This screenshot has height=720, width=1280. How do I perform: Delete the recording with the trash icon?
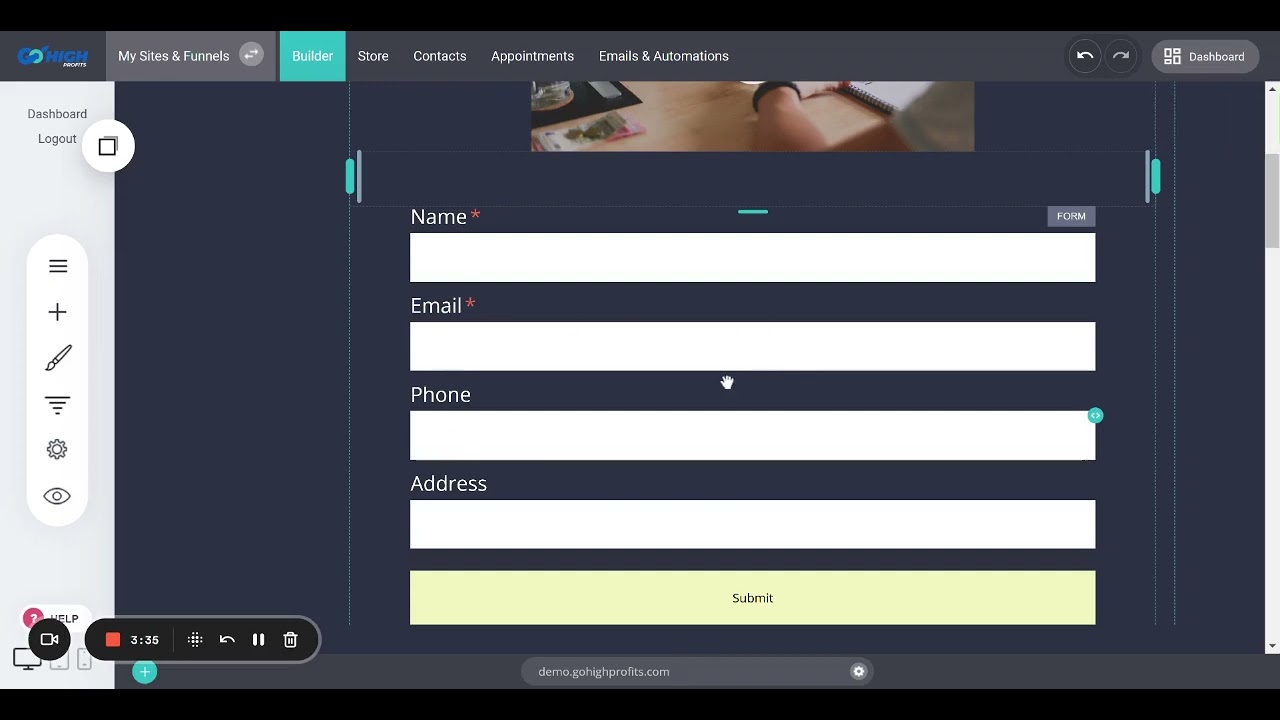[x=290, y=640]
